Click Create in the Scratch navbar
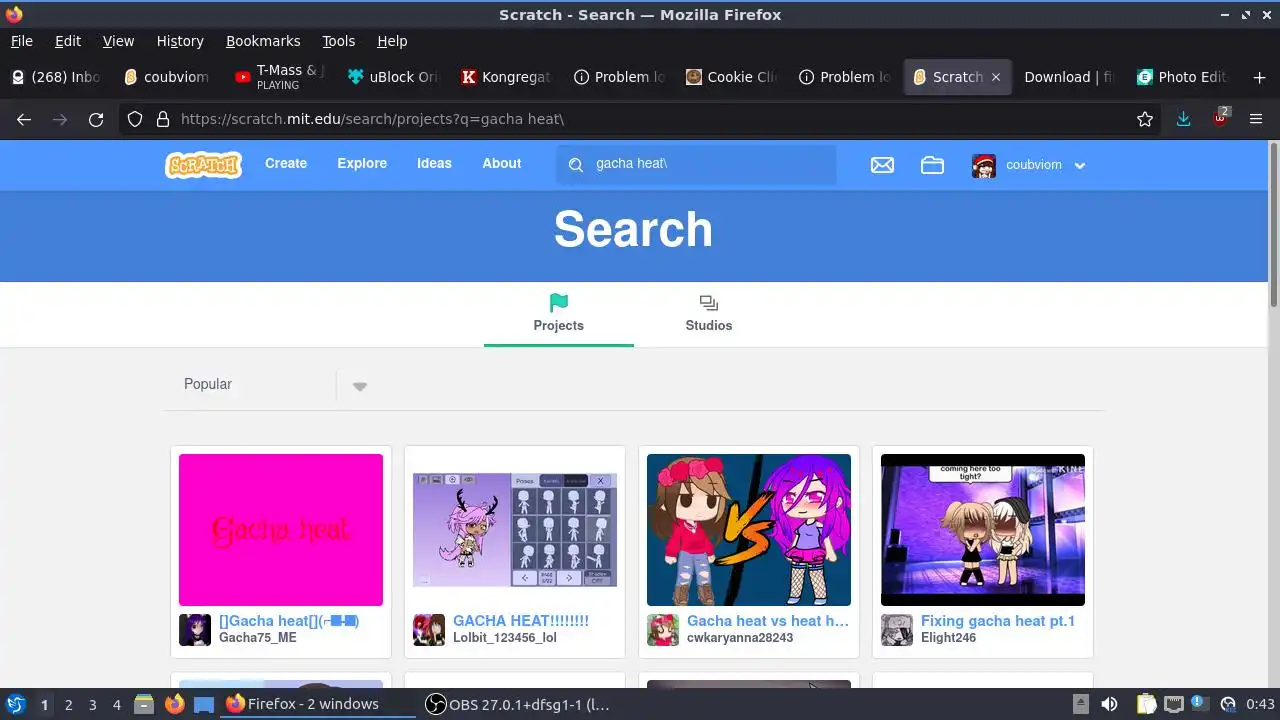 click(x=286, y=163)
